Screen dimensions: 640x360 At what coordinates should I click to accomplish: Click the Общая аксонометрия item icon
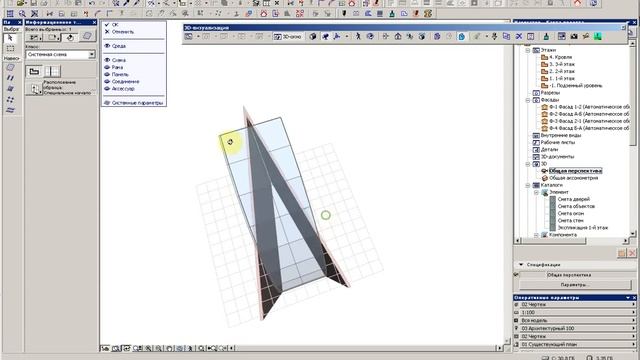click(x=544, y=178)
